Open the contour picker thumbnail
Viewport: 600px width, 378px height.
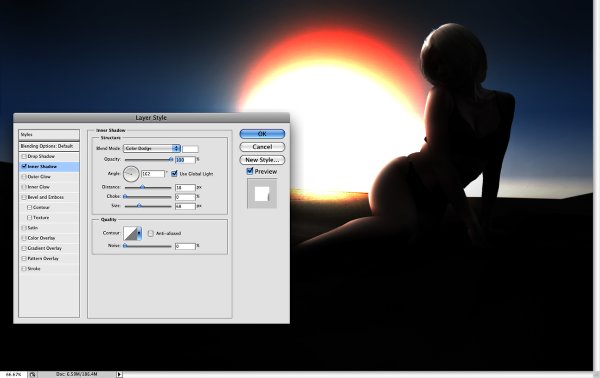pyautogui.click(x=130, y=233)
